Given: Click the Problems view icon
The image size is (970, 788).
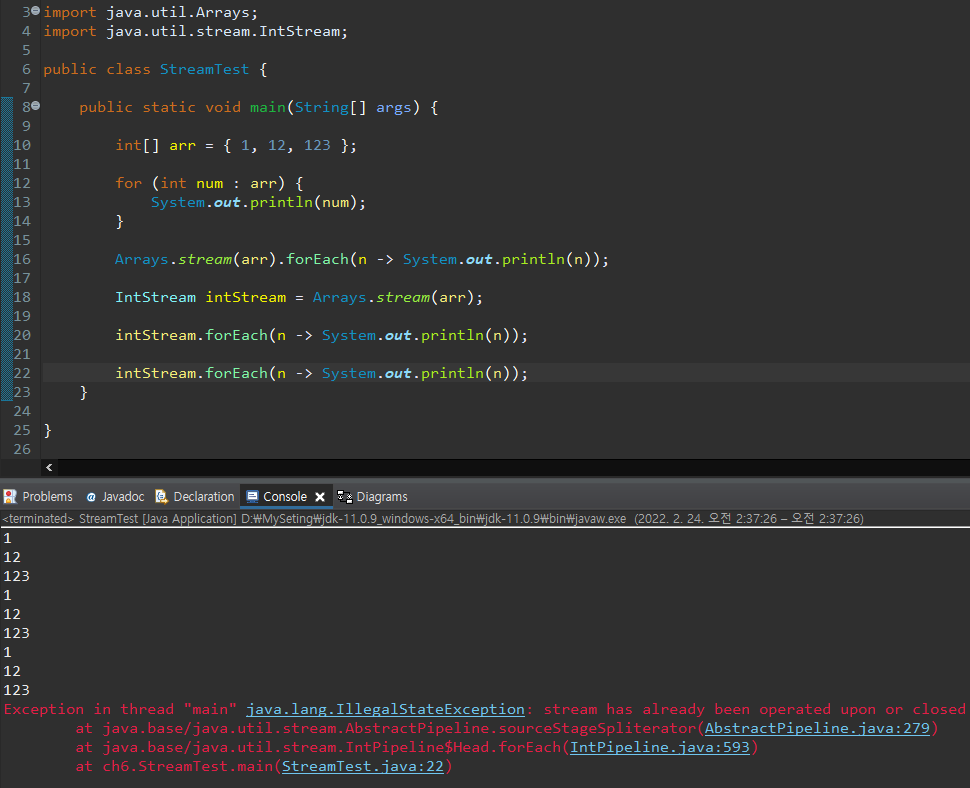Looking at the screenshot, I should point(12,496).
